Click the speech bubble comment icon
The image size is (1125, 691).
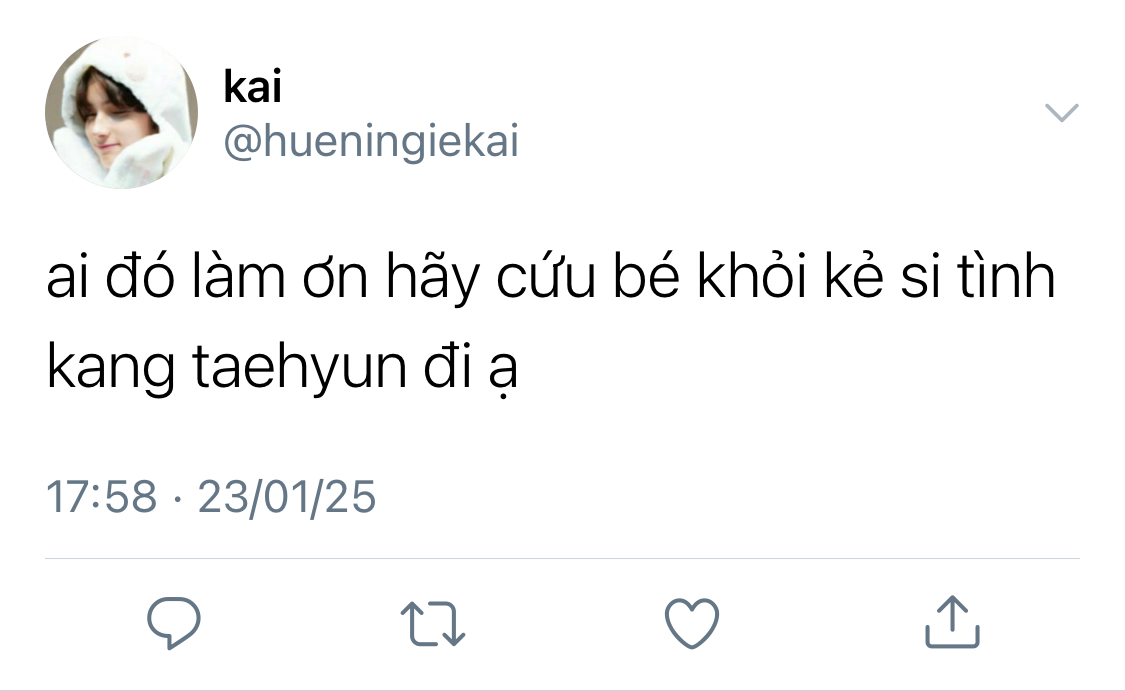174,622
